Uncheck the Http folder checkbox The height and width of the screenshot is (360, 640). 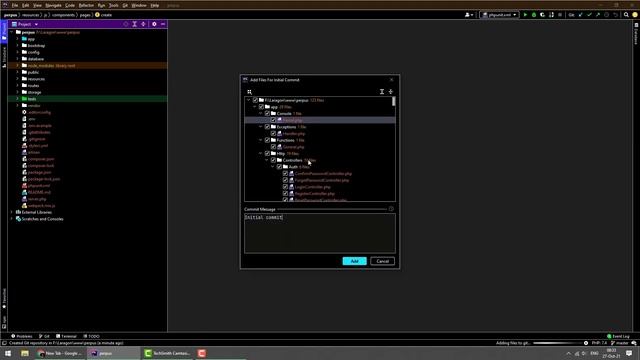point(267,153)
